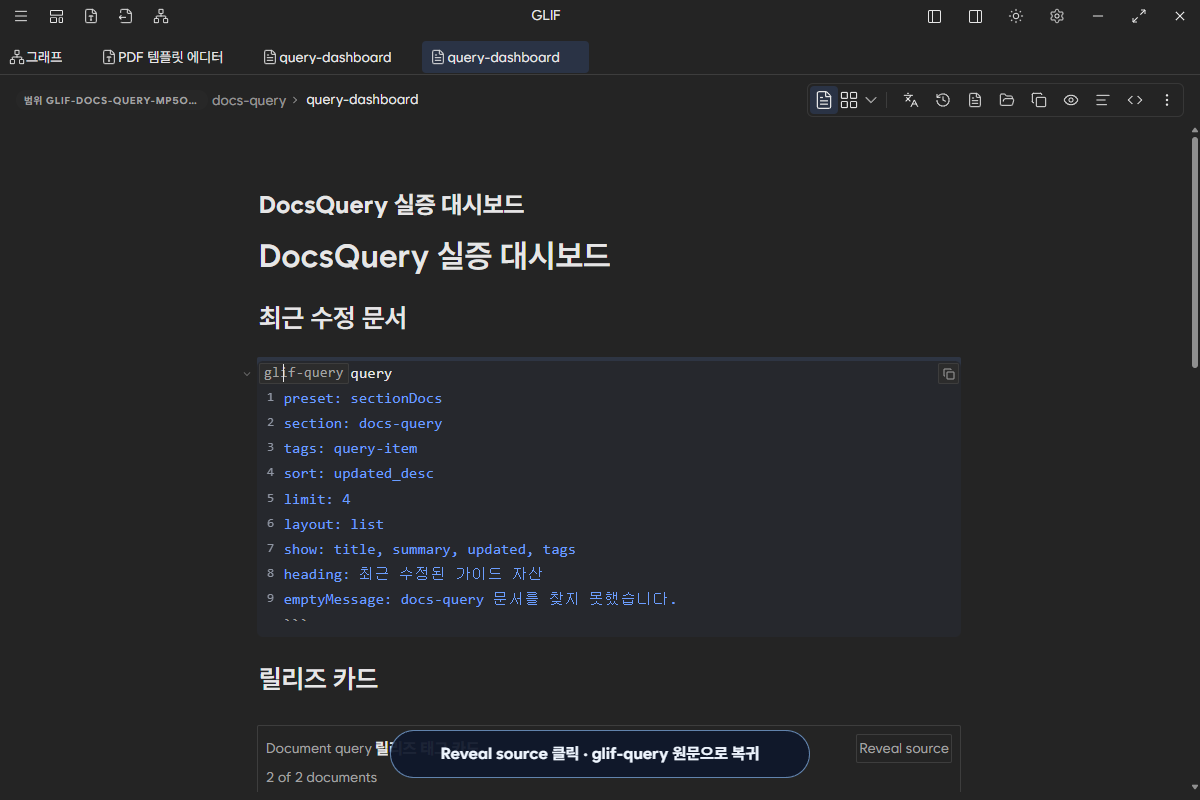Viewport: 1200px width, 800px height.
Task: Open the hamburger main menu
Action: (x=21, y=16)
